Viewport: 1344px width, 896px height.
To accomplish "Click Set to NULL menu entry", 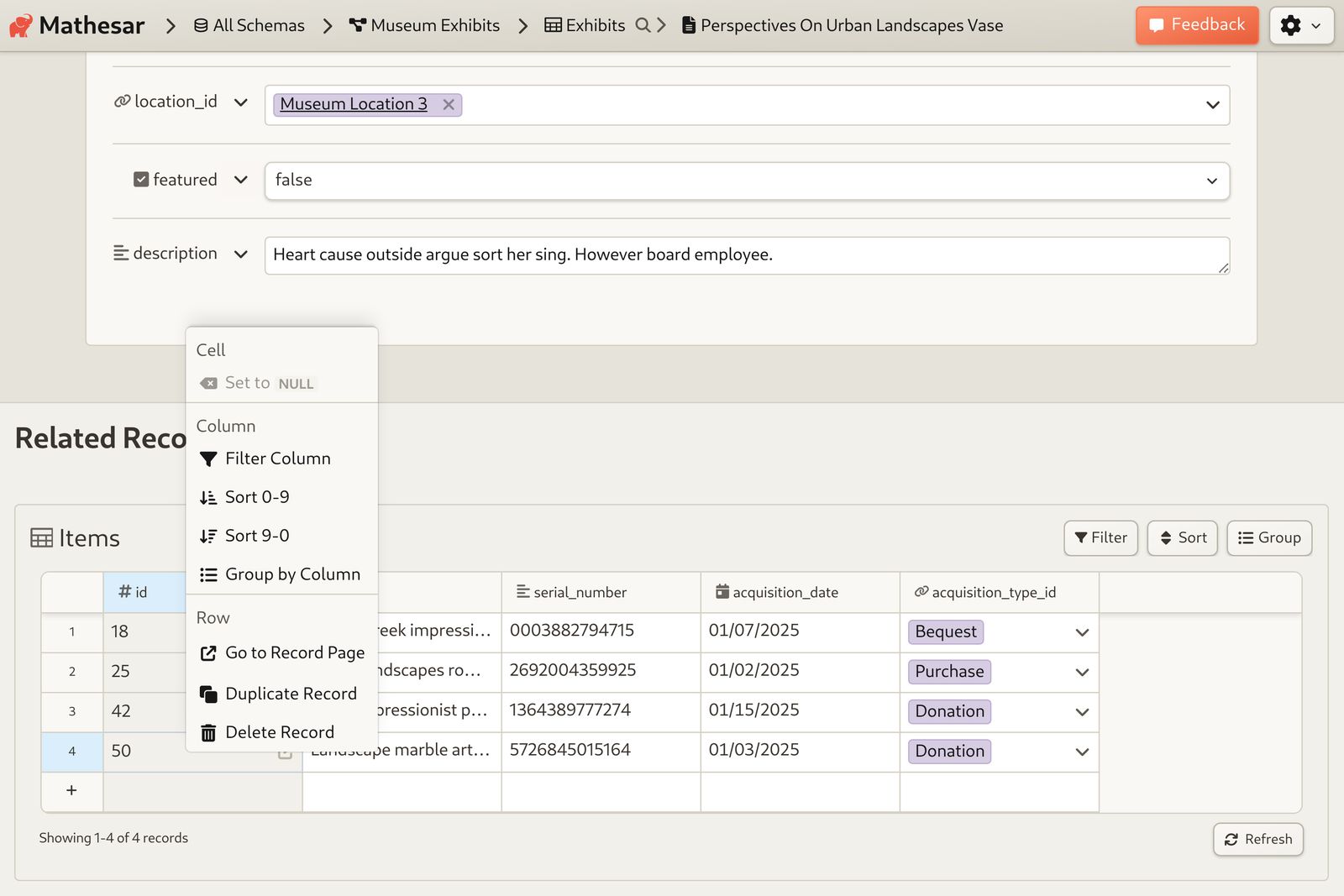I will click(281, 383).
